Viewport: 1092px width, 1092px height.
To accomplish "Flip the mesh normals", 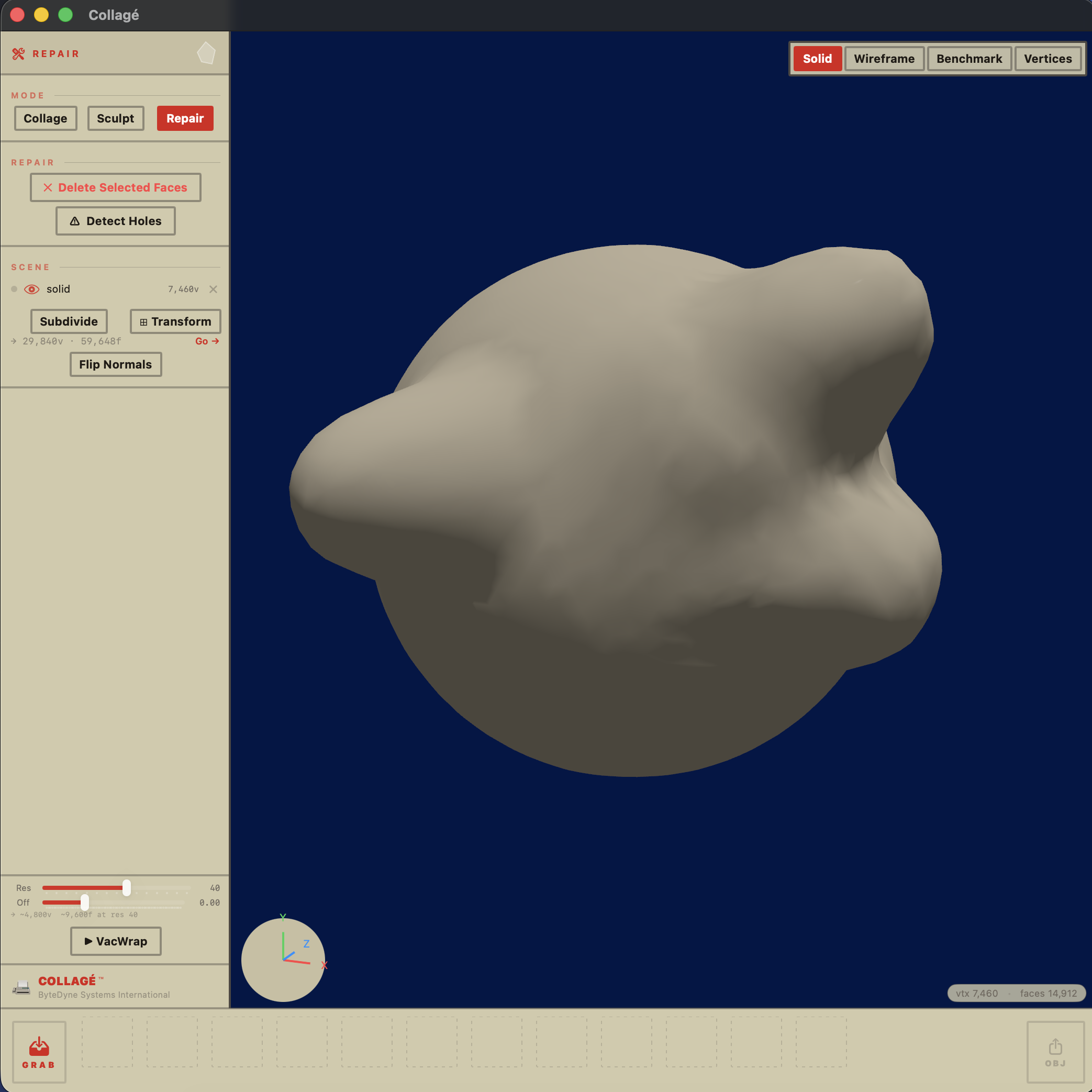I will point(115,364).
